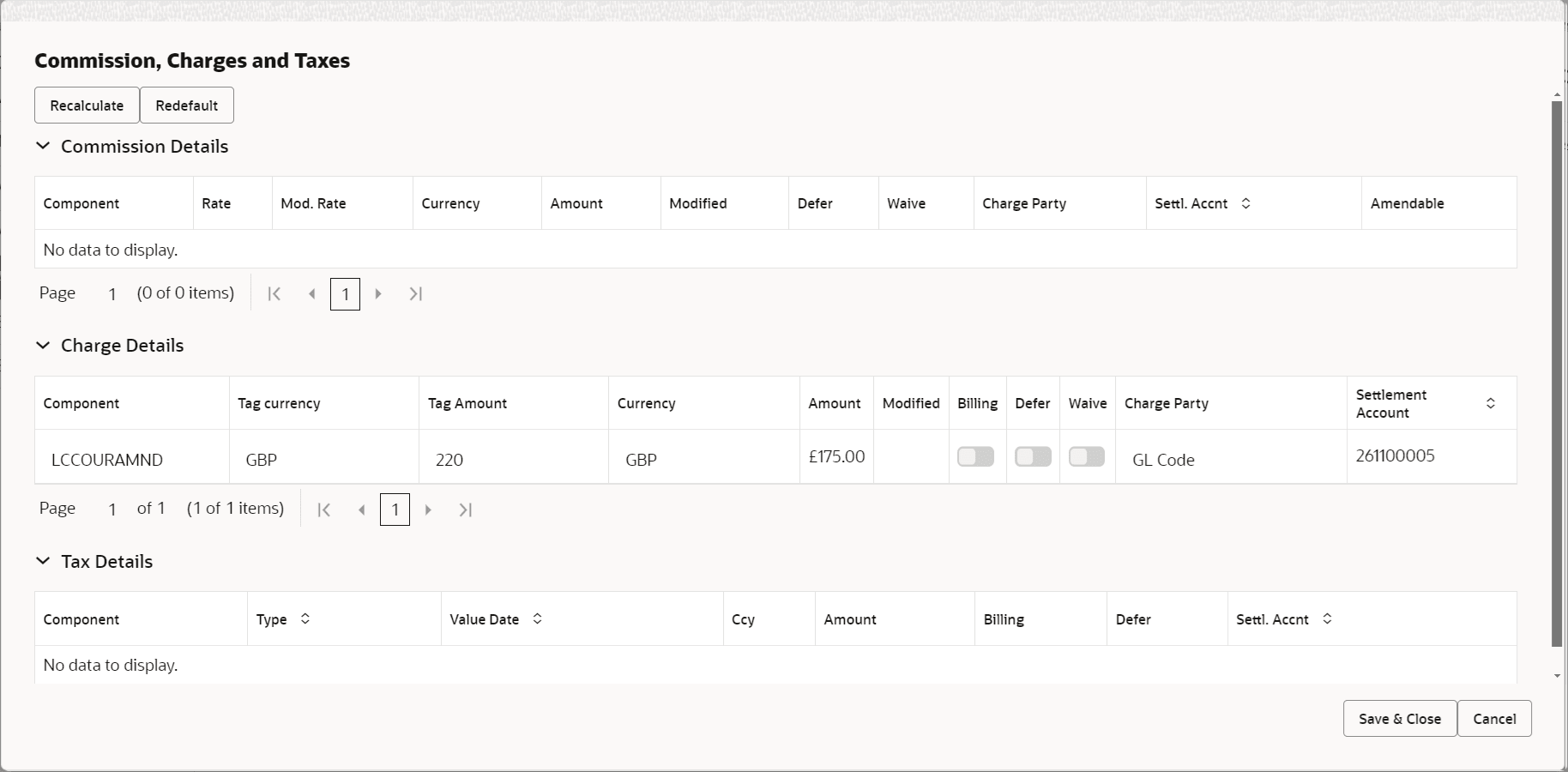Jump to last page of Commission Details
Screen dimensions: 1568x772
point(415,293)
